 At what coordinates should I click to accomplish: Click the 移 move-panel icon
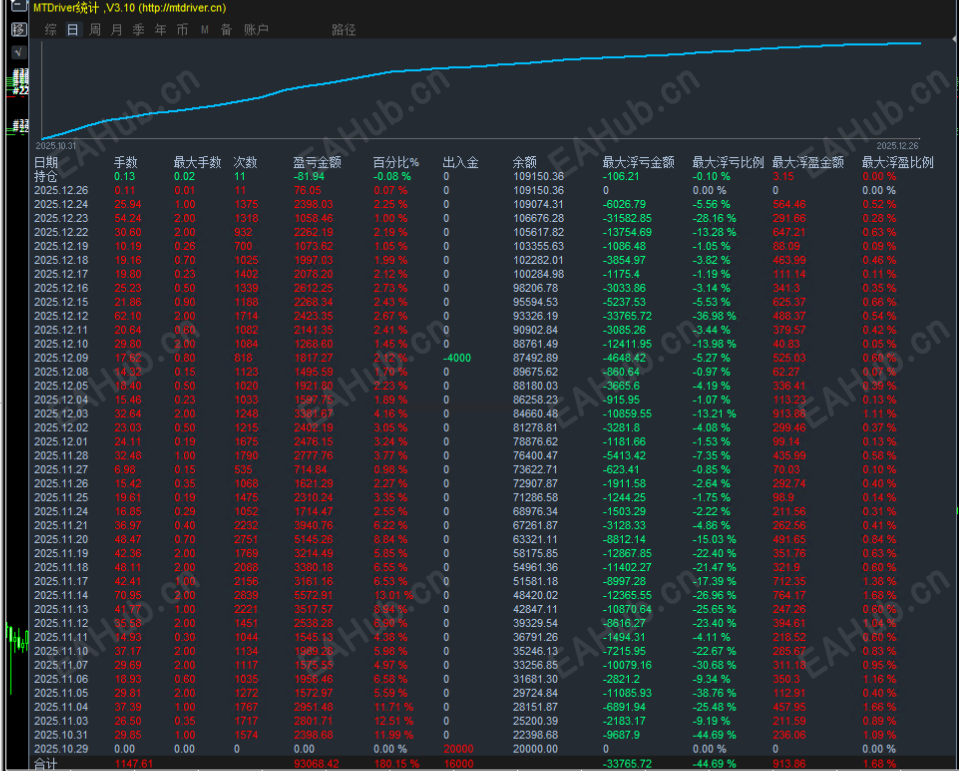(19, 29)
